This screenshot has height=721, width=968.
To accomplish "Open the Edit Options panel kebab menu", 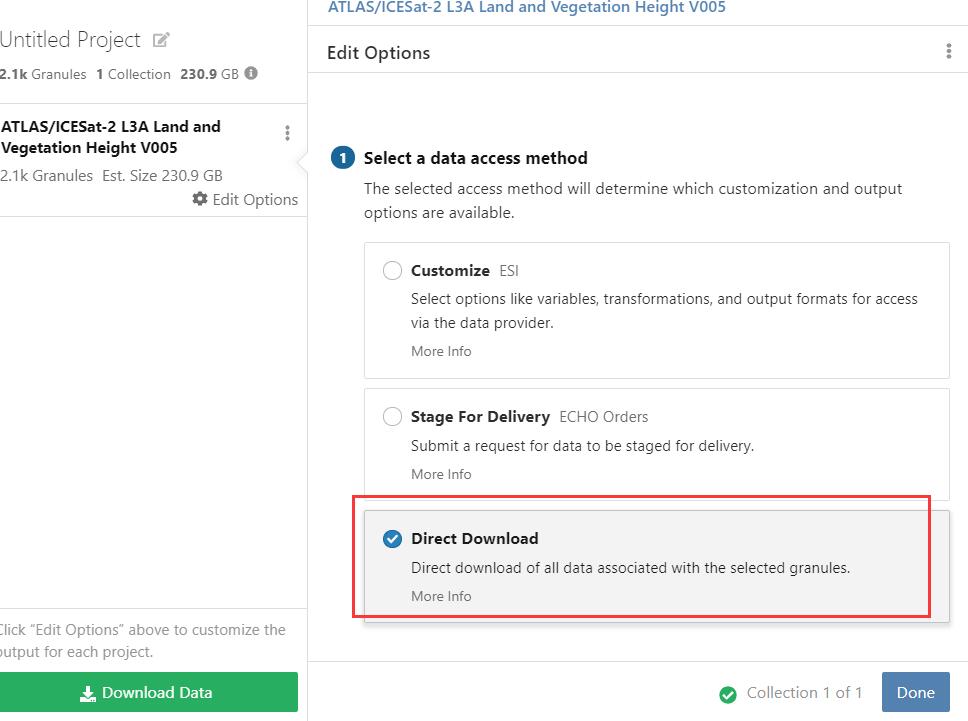I will pyautogui.click(x=948, y=52).
